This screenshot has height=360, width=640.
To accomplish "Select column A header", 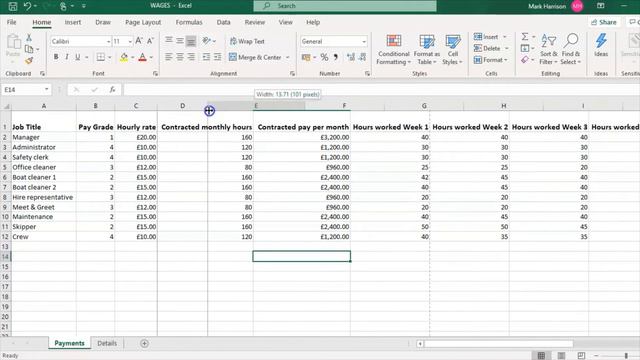I will click(x=44, y=106).
